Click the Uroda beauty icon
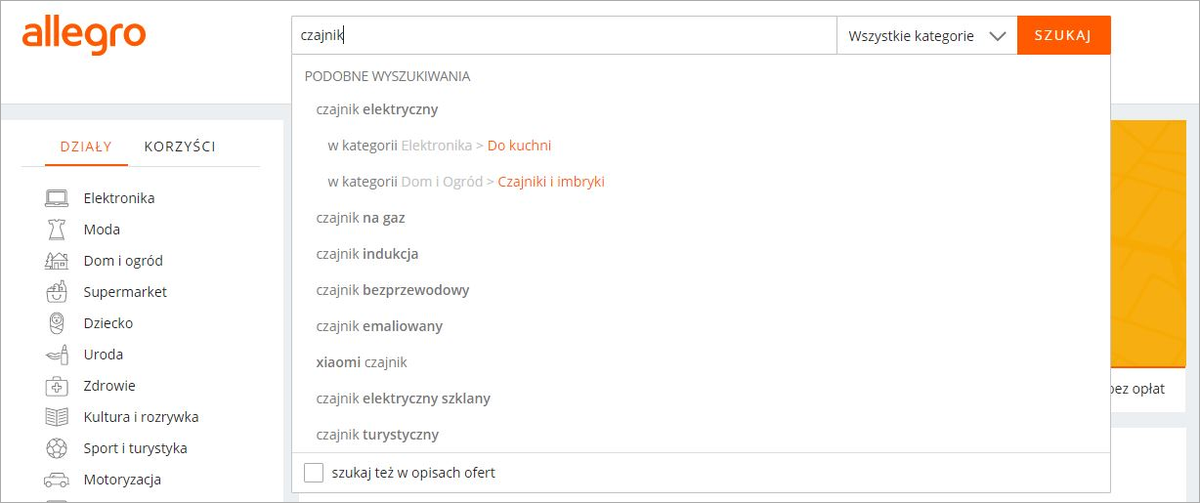Viewport: 1200px width, 503px height. click(56, 354)
